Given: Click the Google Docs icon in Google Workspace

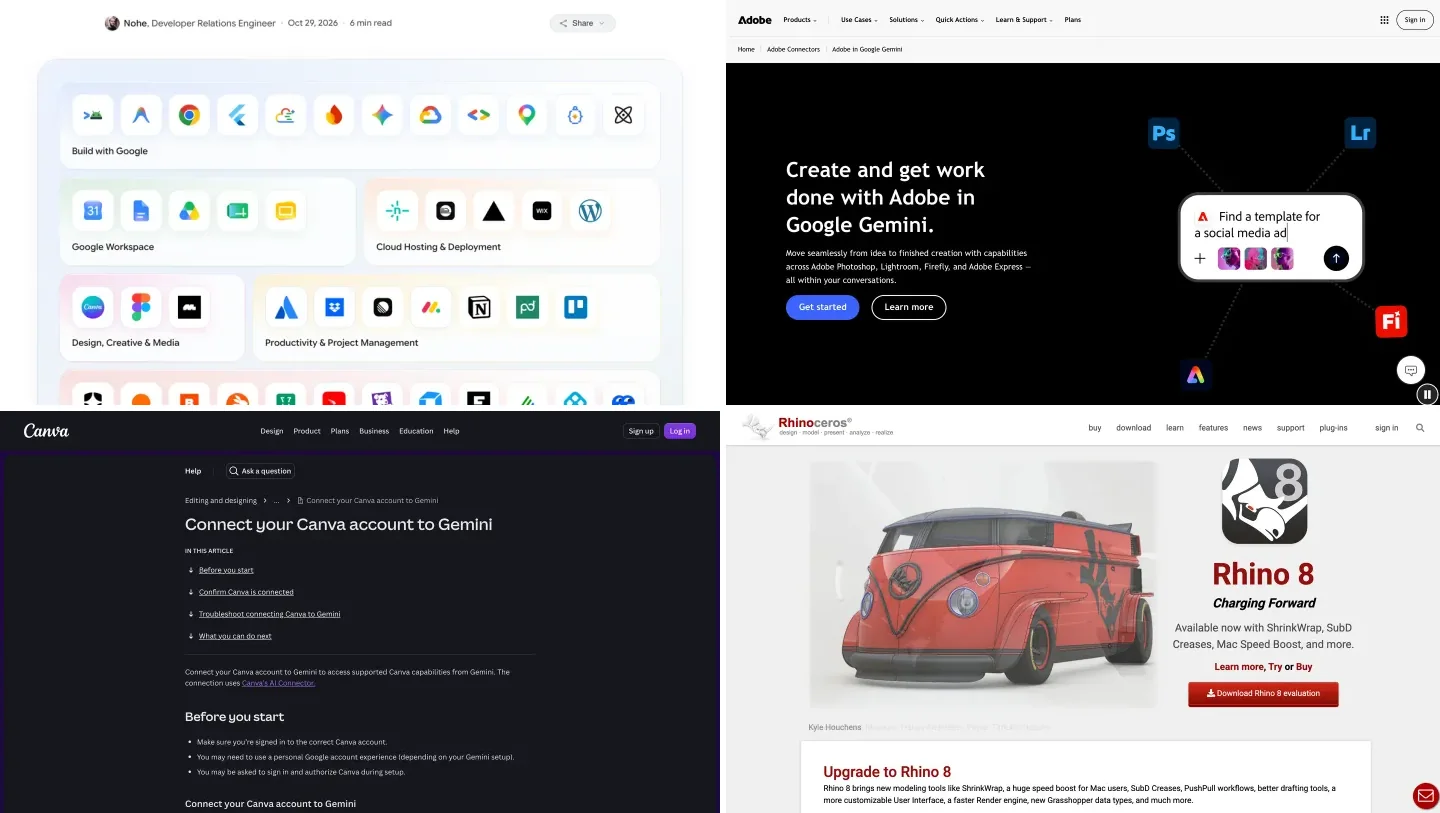Looking at the screenshot, I should click(141, 211).
